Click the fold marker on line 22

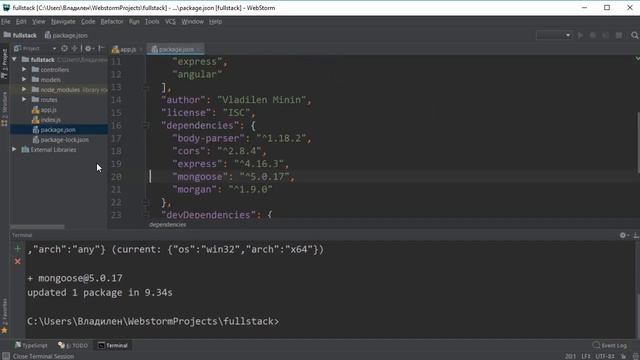tap(146, 202)
